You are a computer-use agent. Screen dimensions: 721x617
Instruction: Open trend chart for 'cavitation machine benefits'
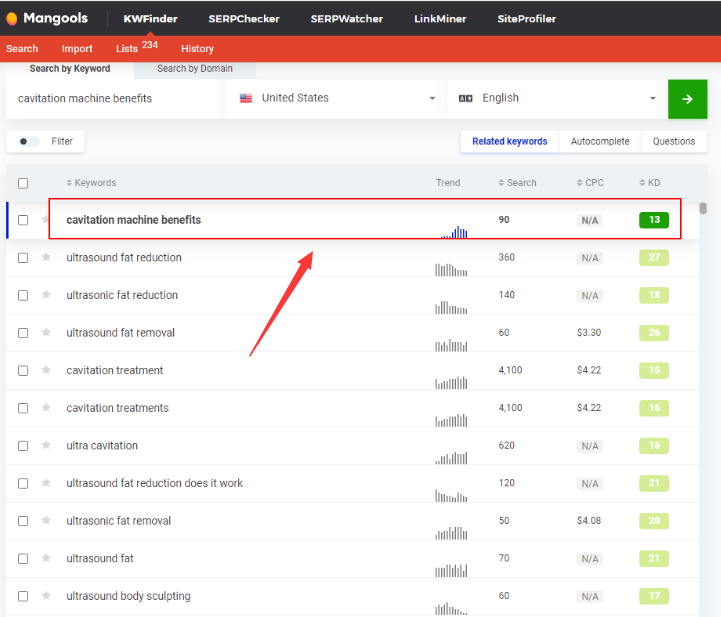[x=454, y=232]
